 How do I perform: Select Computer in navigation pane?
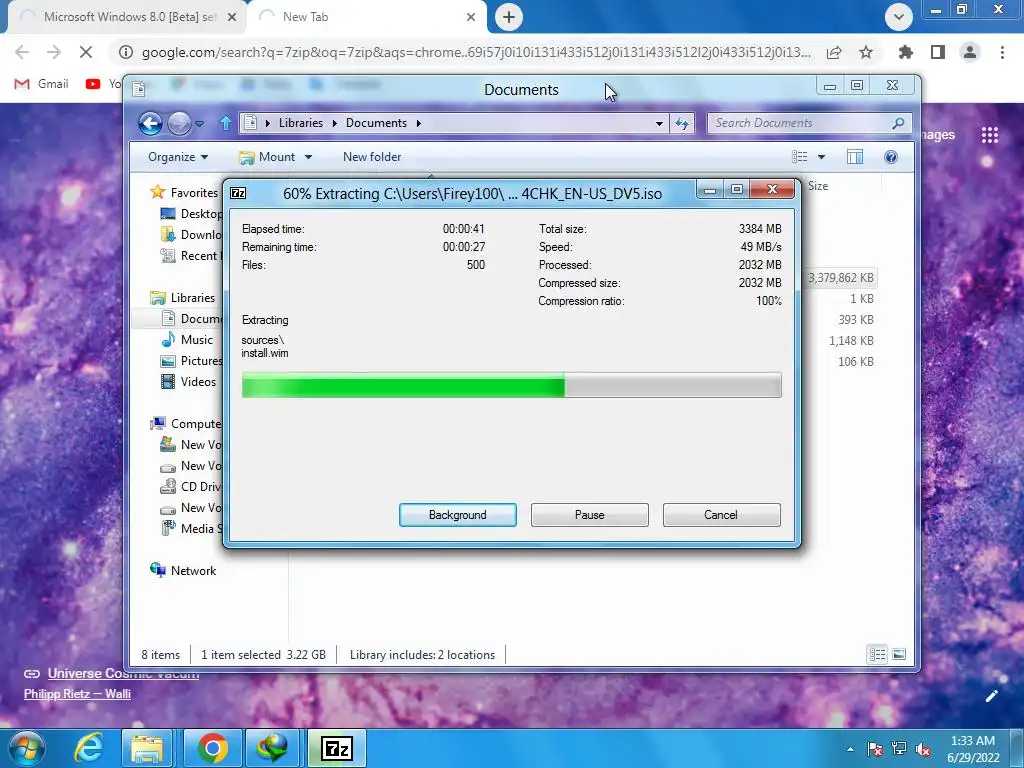186,424
